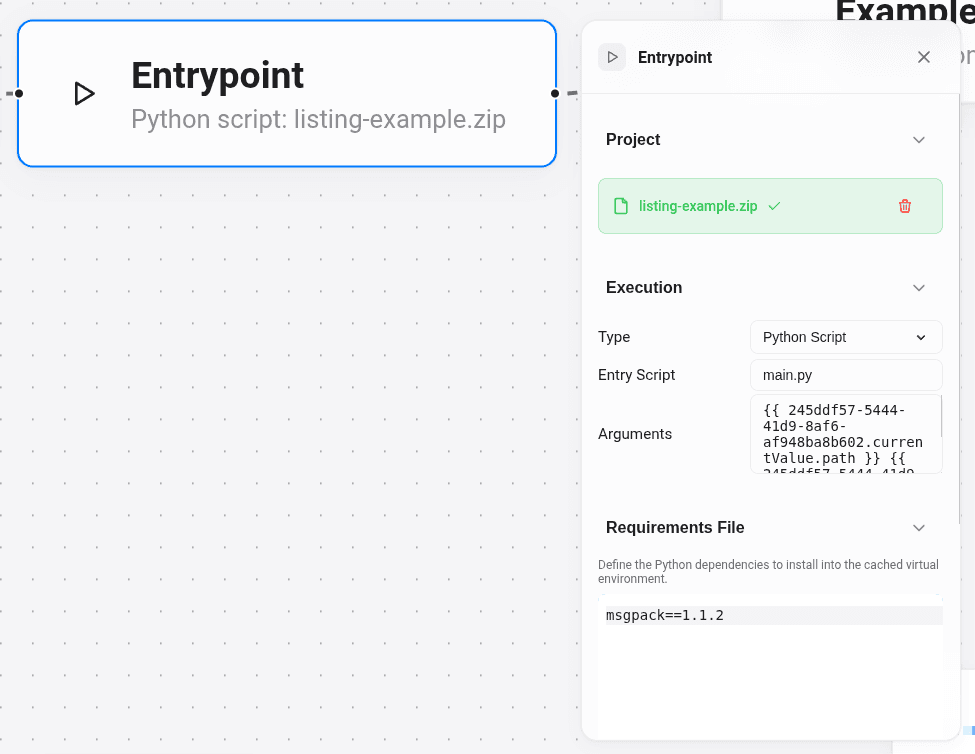This screenshot has height=754, width=975.
Task: Click the Arguments field scrollbar
Action: point(941,416)
